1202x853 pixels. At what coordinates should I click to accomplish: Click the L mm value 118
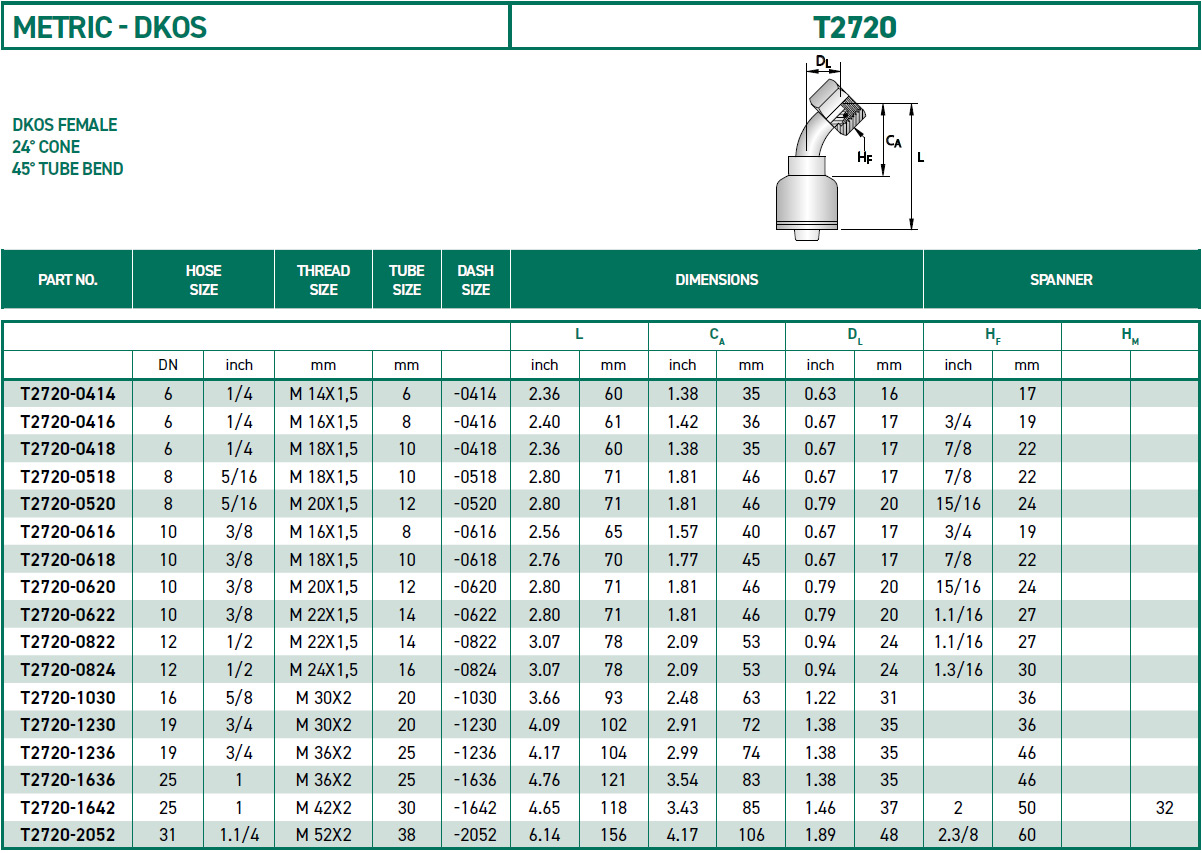[614, 808]
